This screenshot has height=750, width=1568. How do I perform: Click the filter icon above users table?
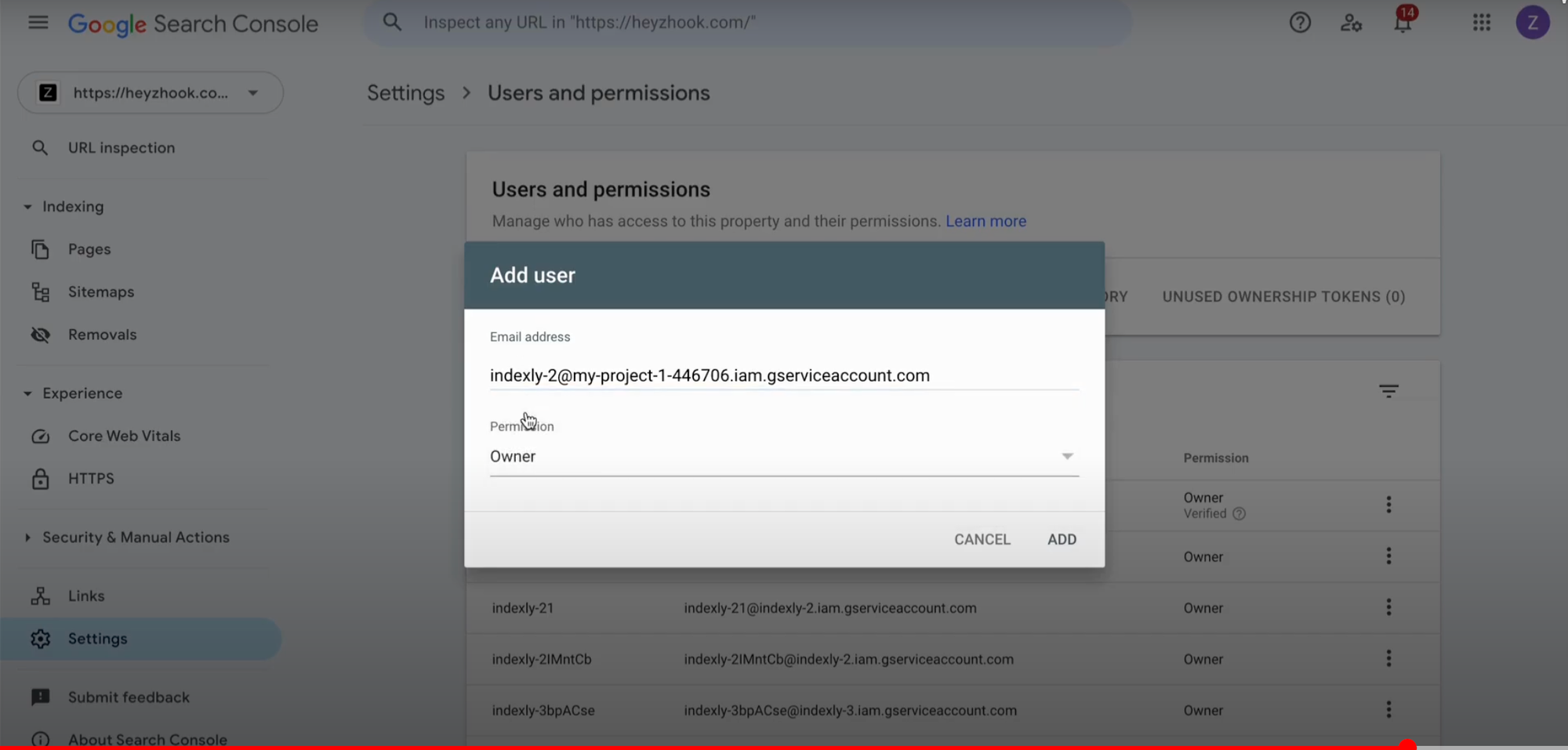pos(1388,391)
